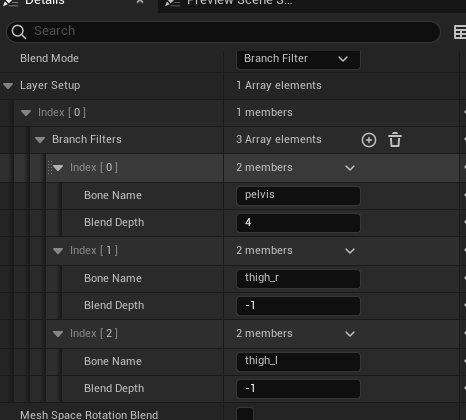Collapse Branch Filters Index [0] pelvis entry
Viewport: 466px width, 420px height.
tap(58, 168)
